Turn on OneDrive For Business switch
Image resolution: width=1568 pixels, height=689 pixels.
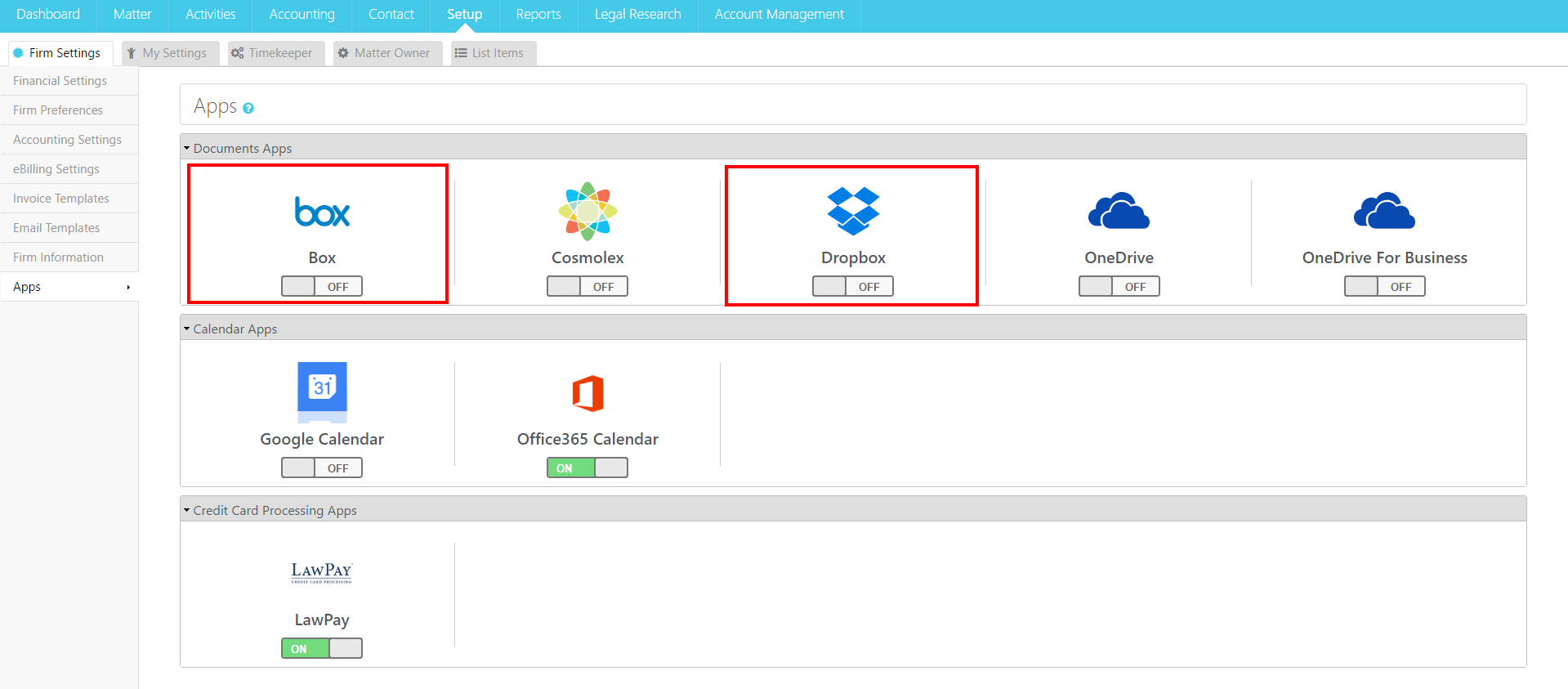[1384, 286]
